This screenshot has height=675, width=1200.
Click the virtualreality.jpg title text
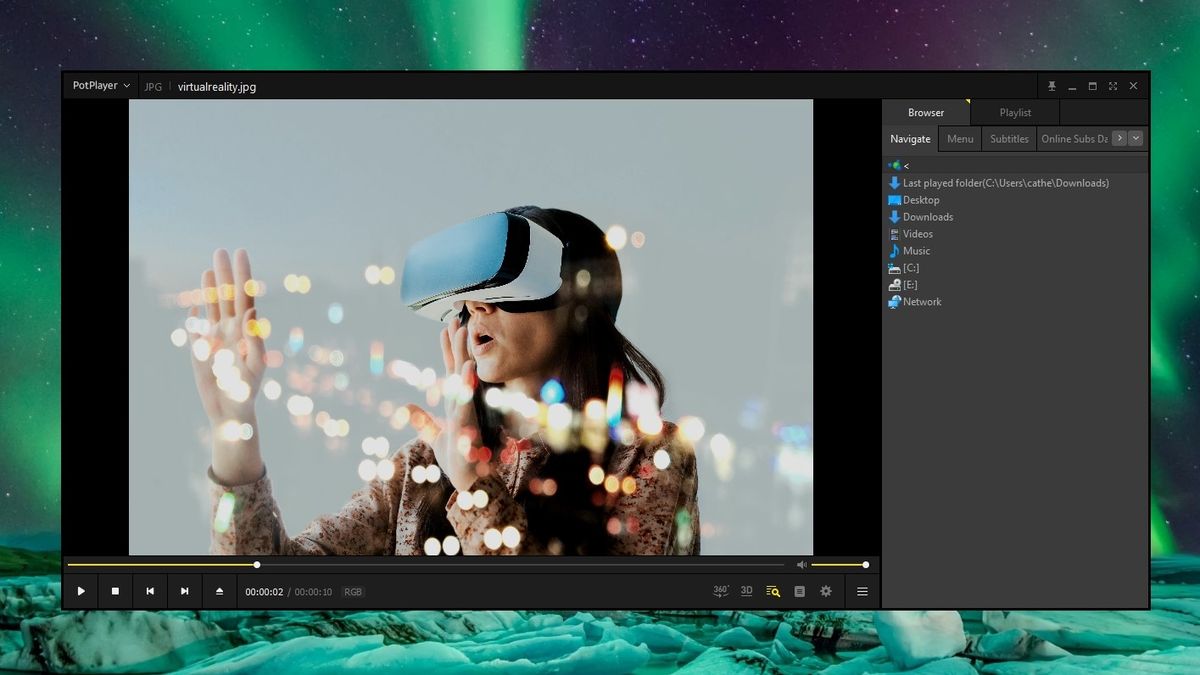(x=216, y=87)
